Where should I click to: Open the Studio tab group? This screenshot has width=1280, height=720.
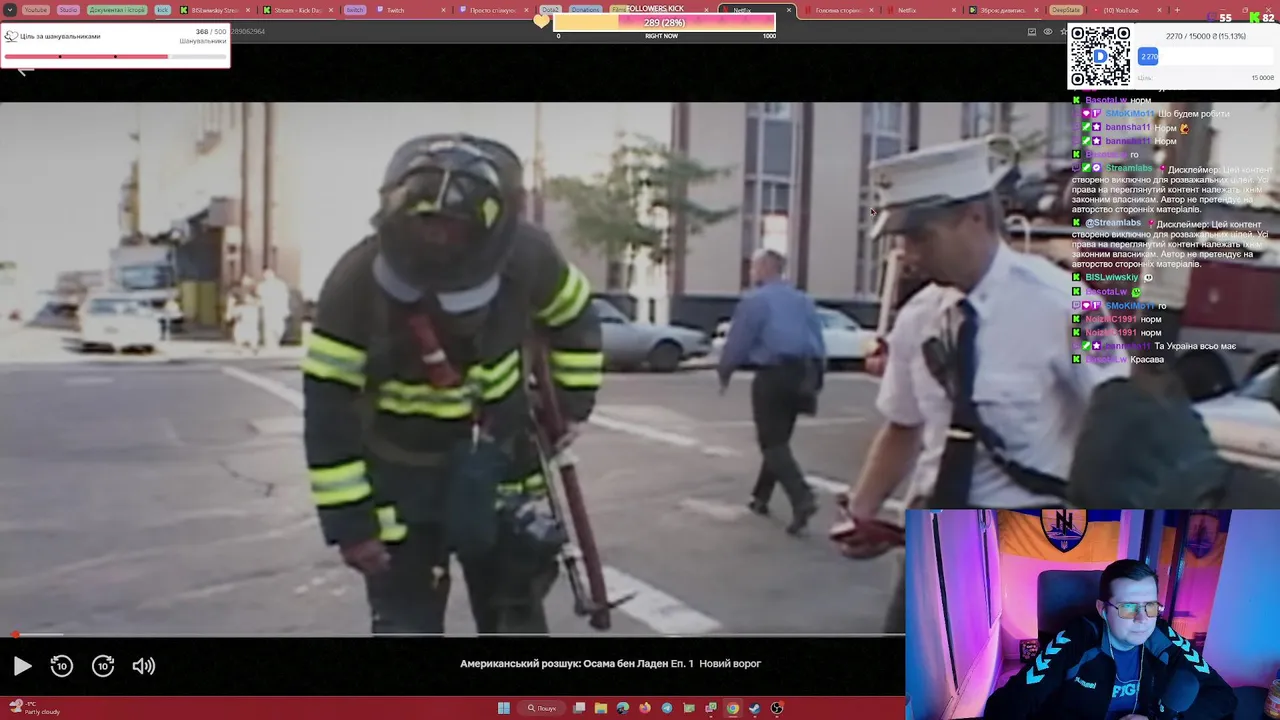coord(68,10)
